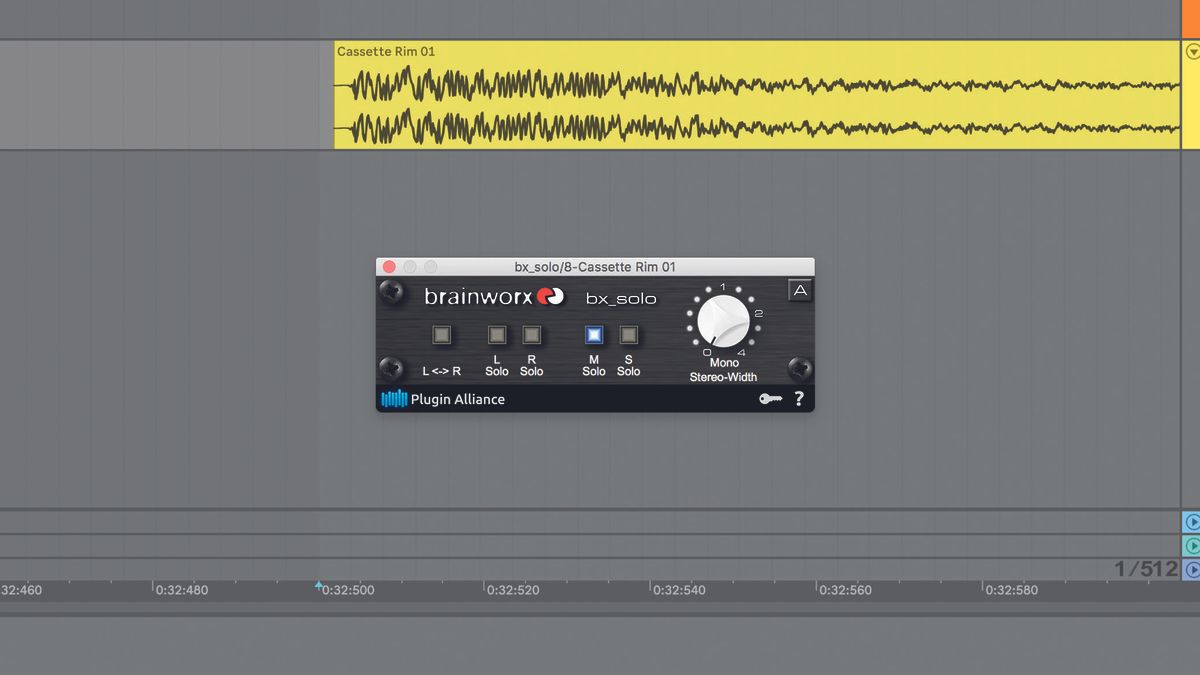The height and width of the screenshot is (675, 1200).
Task: Click the A icon in the plugin's top-right corner
Action: [799, 289]
